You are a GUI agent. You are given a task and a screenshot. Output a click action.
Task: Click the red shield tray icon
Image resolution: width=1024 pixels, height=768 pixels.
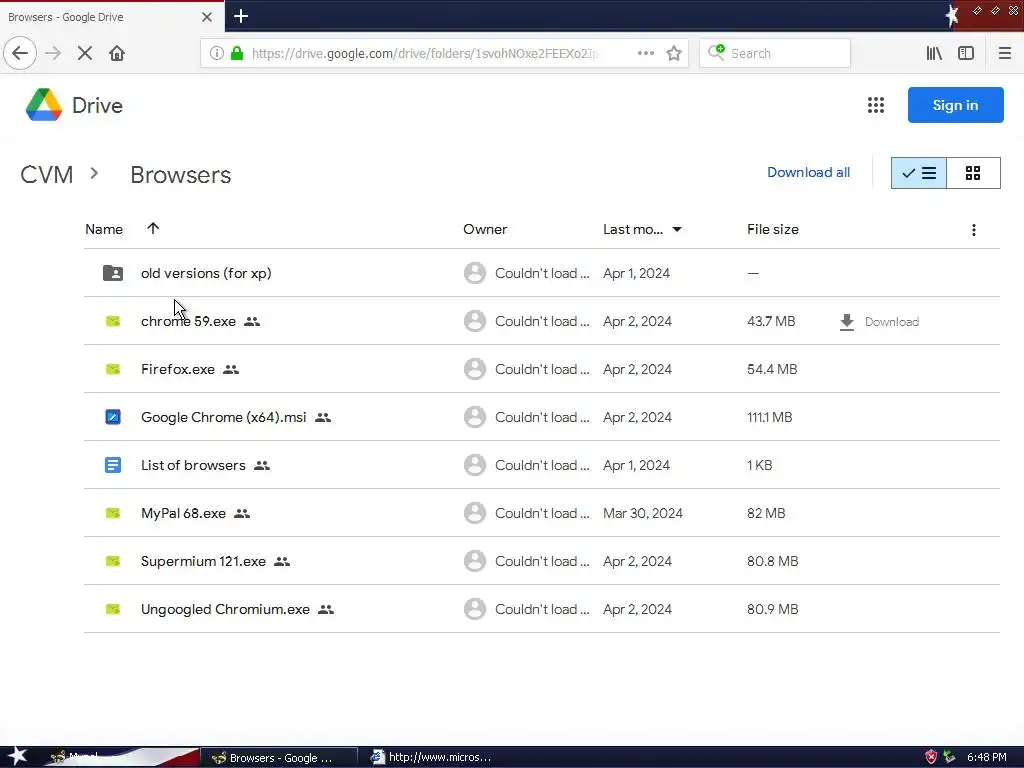point(931,757)
